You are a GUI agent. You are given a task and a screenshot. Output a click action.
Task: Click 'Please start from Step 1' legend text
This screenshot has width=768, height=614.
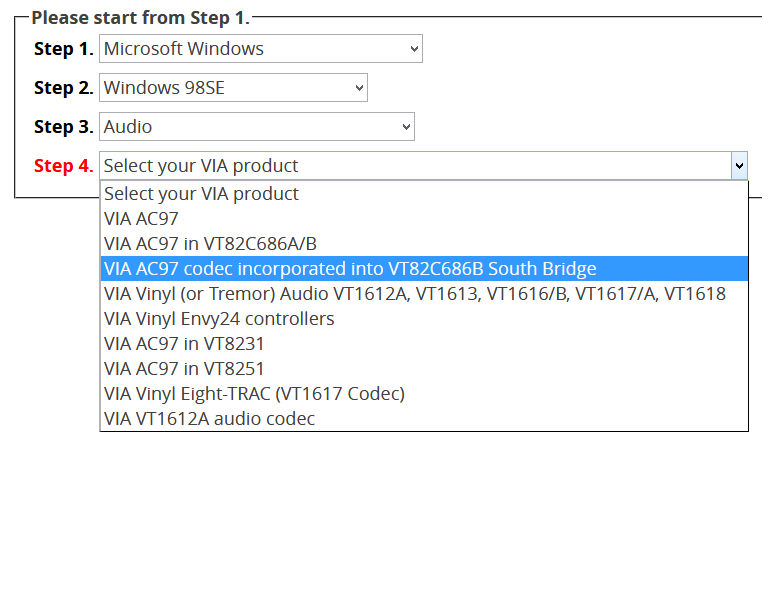[140, 18]
